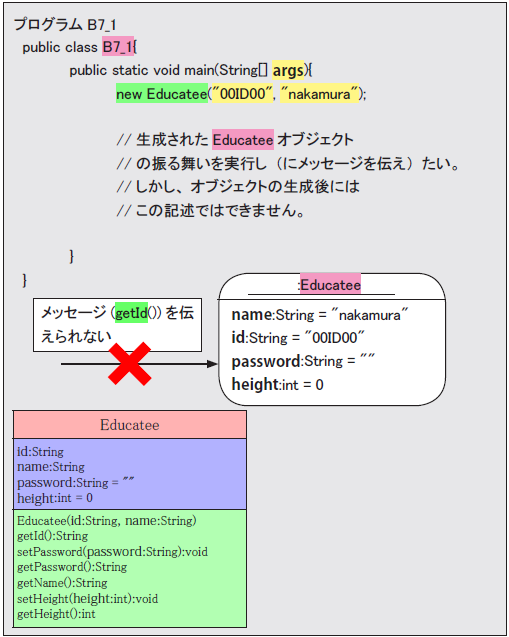Screen dimensions: 509x637
Task: Click the green highlighted getId in the message box
Action: point(132,313)
